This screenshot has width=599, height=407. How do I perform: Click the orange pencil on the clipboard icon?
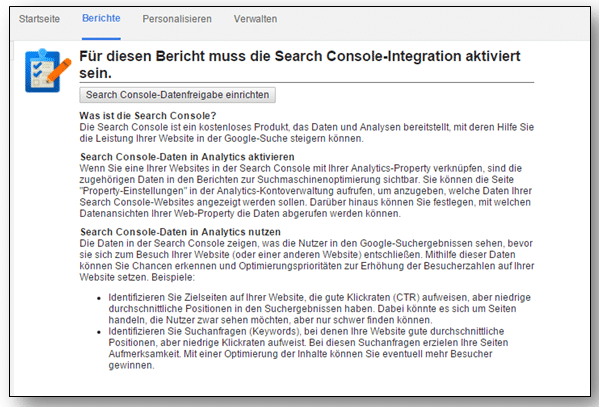60,70
